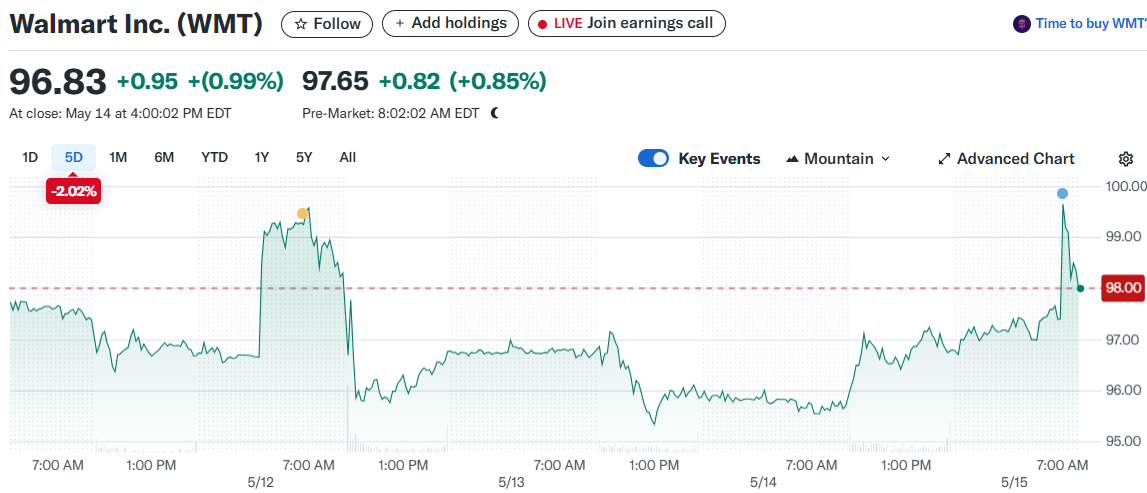This screenshot has width=1147, height=493.
Task: Show All-time chart range
Action: (x=347, y=157)
